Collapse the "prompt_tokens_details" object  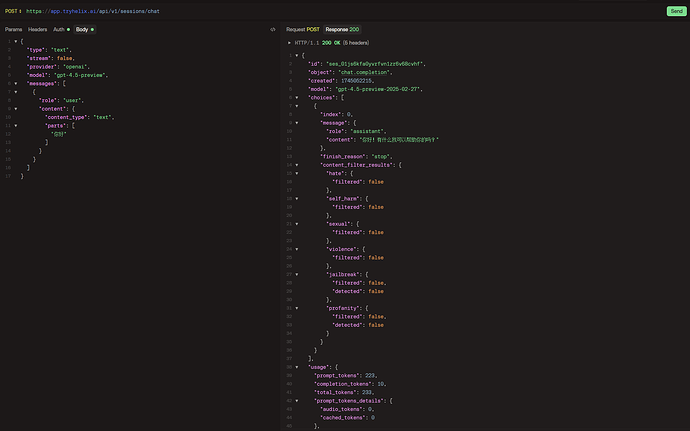(x=297, y=401)
